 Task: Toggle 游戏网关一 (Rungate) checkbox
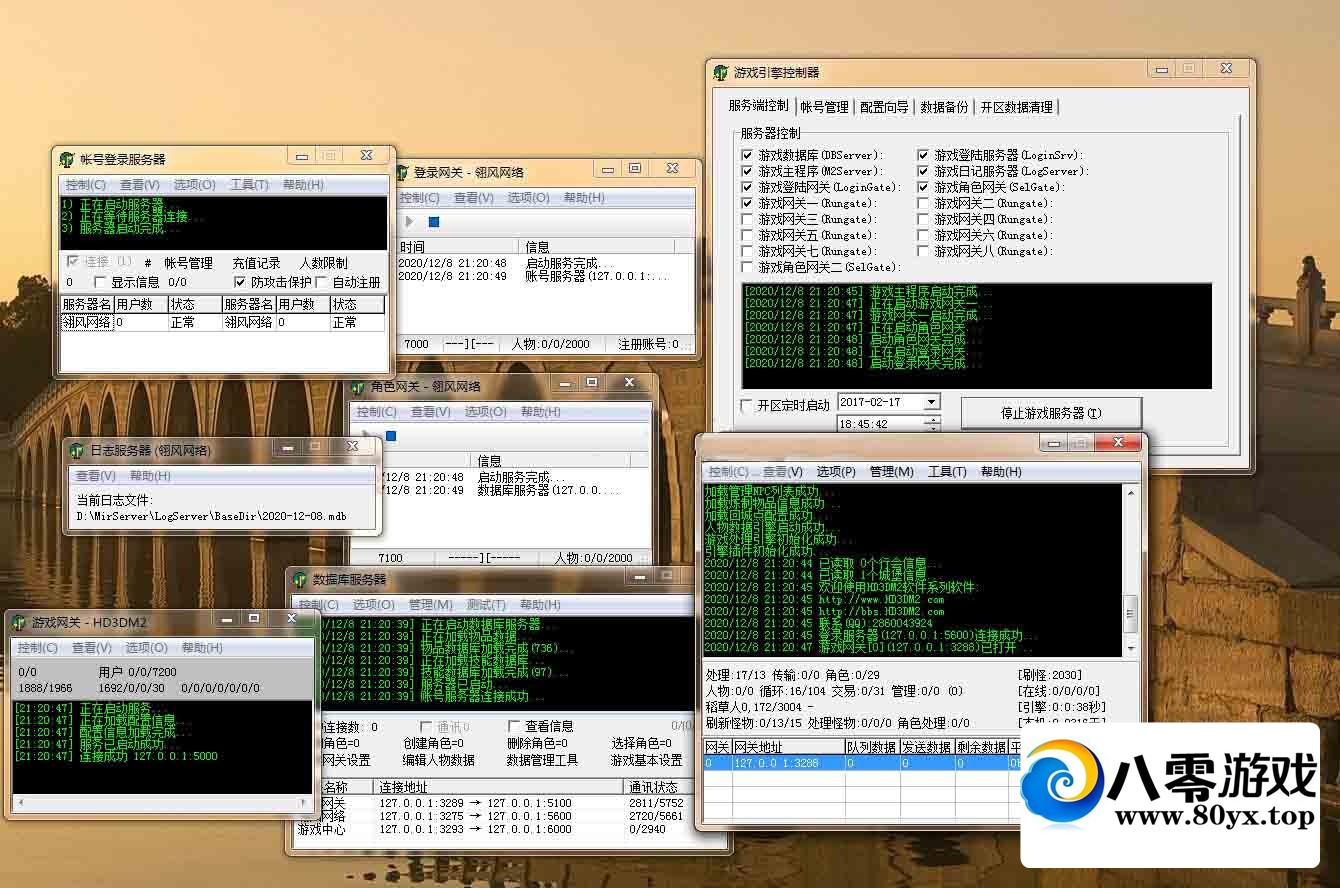(747, 203)
